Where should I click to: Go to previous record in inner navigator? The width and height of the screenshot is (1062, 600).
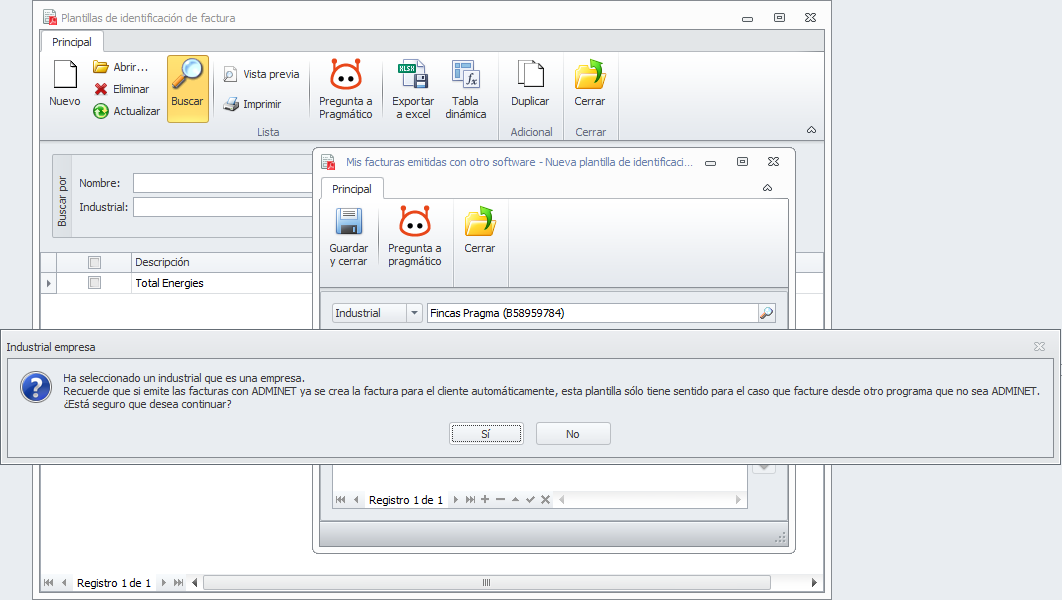pyautogui.click(x=356, y=500)
